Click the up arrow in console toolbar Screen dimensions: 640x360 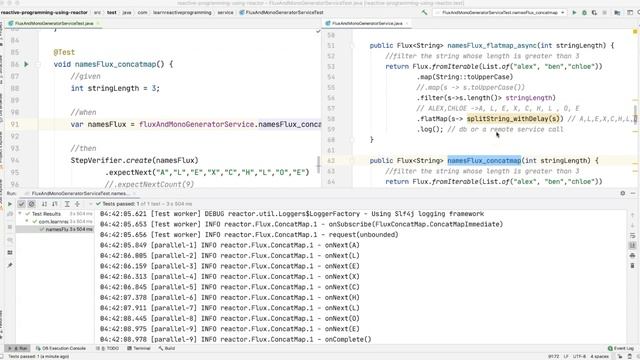pyautogui.click(x=632, y=215)
